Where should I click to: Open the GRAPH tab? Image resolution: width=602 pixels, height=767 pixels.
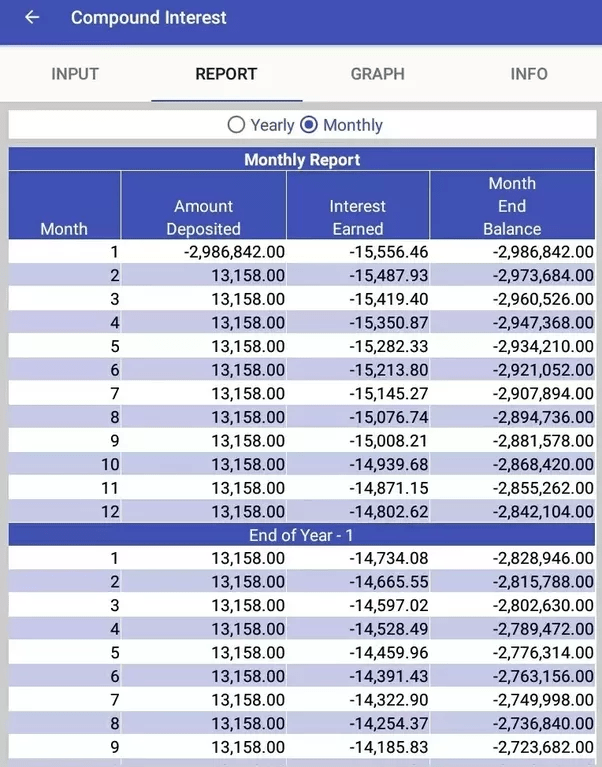click(378, 74)
